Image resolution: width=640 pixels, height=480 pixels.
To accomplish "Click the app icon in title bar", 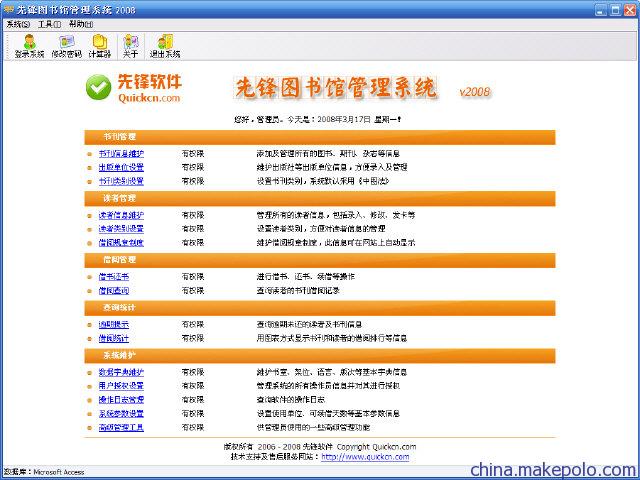I will 9,9.
